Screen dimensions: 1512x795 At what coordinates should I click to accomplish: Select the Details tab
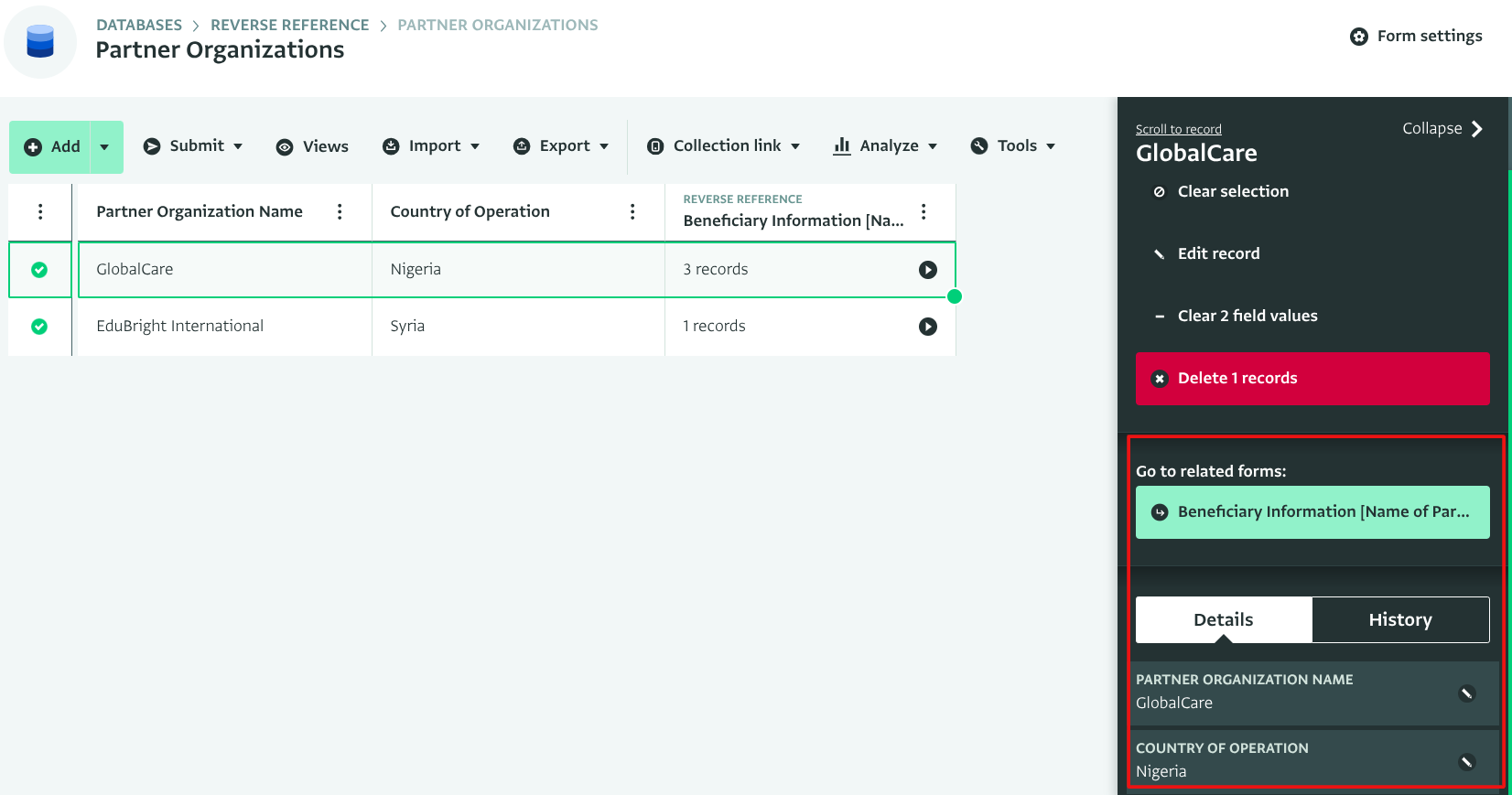1223,620
